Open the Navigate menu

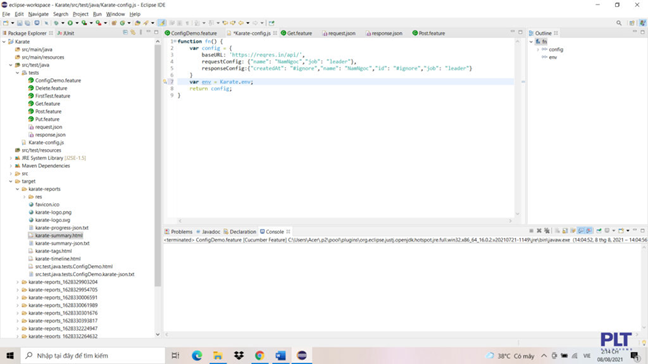point(38,14)
